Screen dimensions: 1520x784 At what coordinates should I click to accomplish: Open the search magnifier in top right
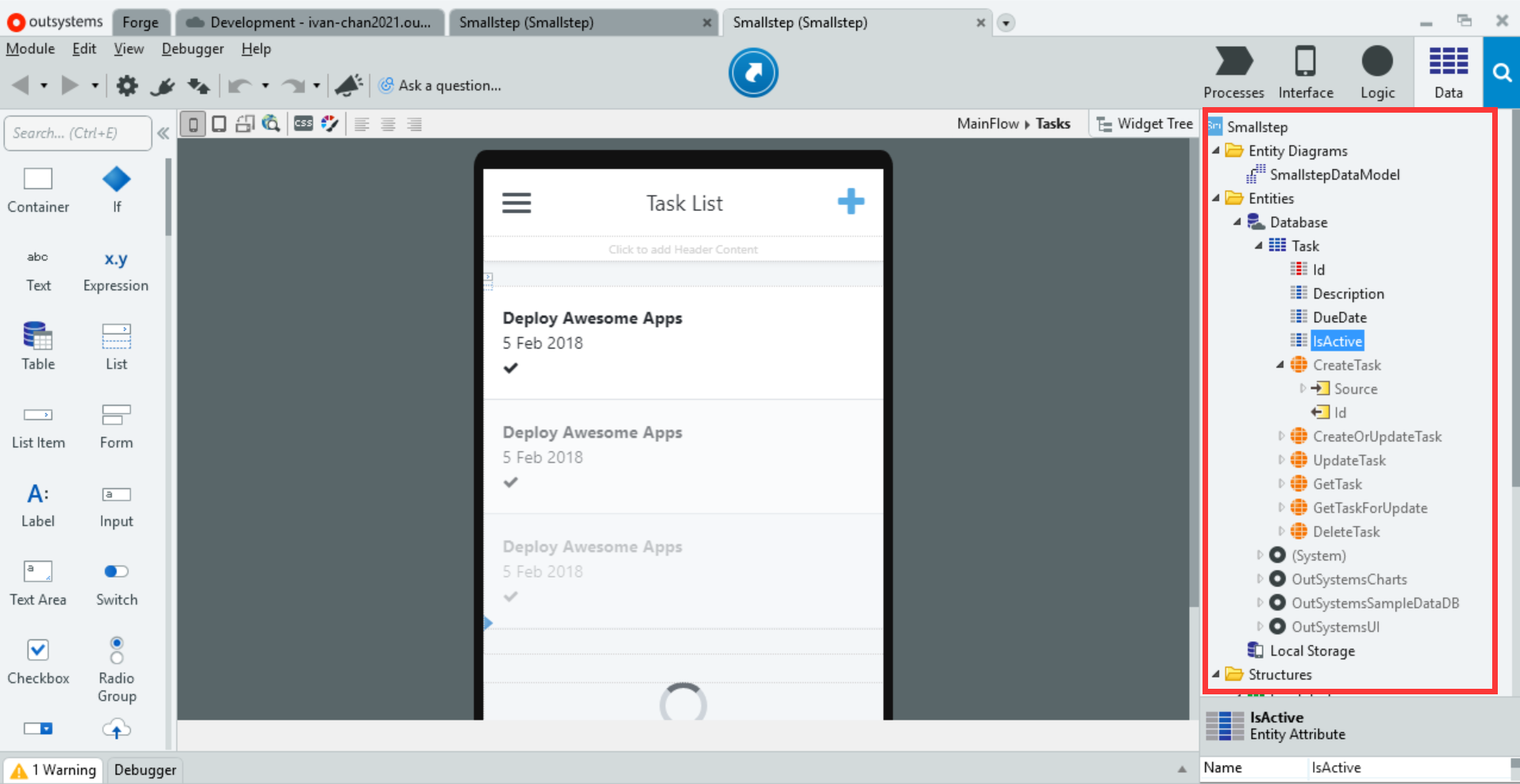[1501, 73]
